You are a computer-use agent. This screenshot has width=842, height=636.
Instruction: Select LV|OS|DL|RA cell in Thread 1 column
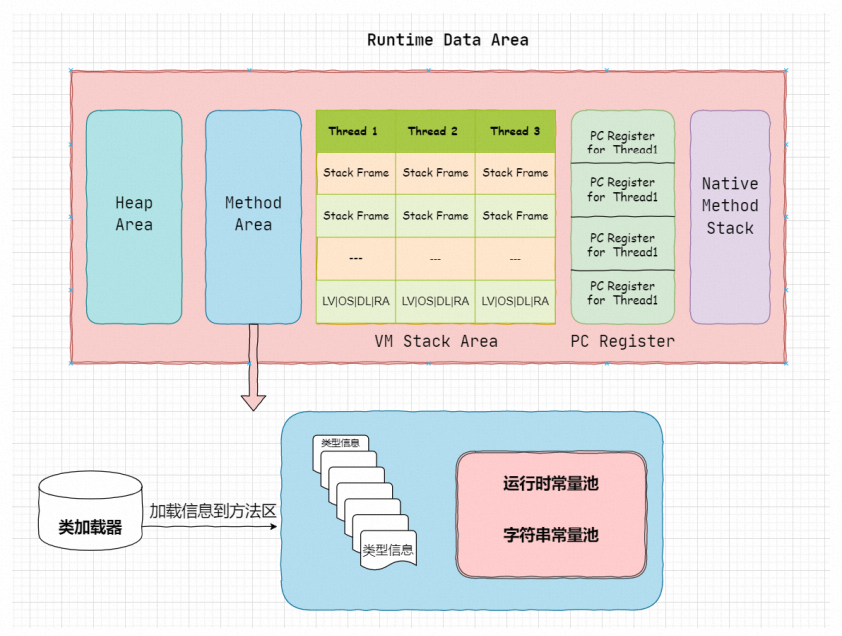coord(355,302)
